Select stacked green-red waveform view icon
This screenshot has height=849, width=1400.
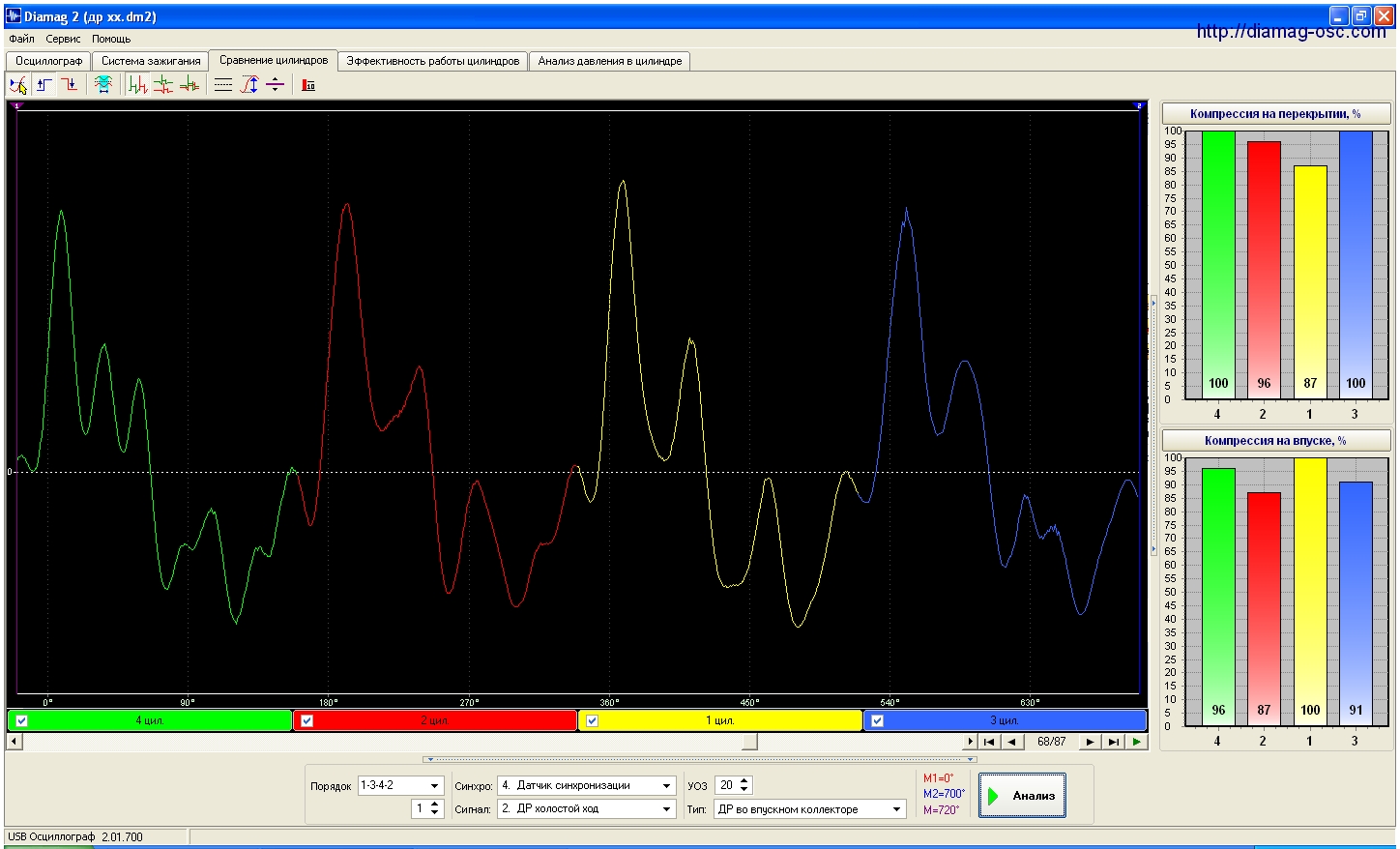pos(163,85)
